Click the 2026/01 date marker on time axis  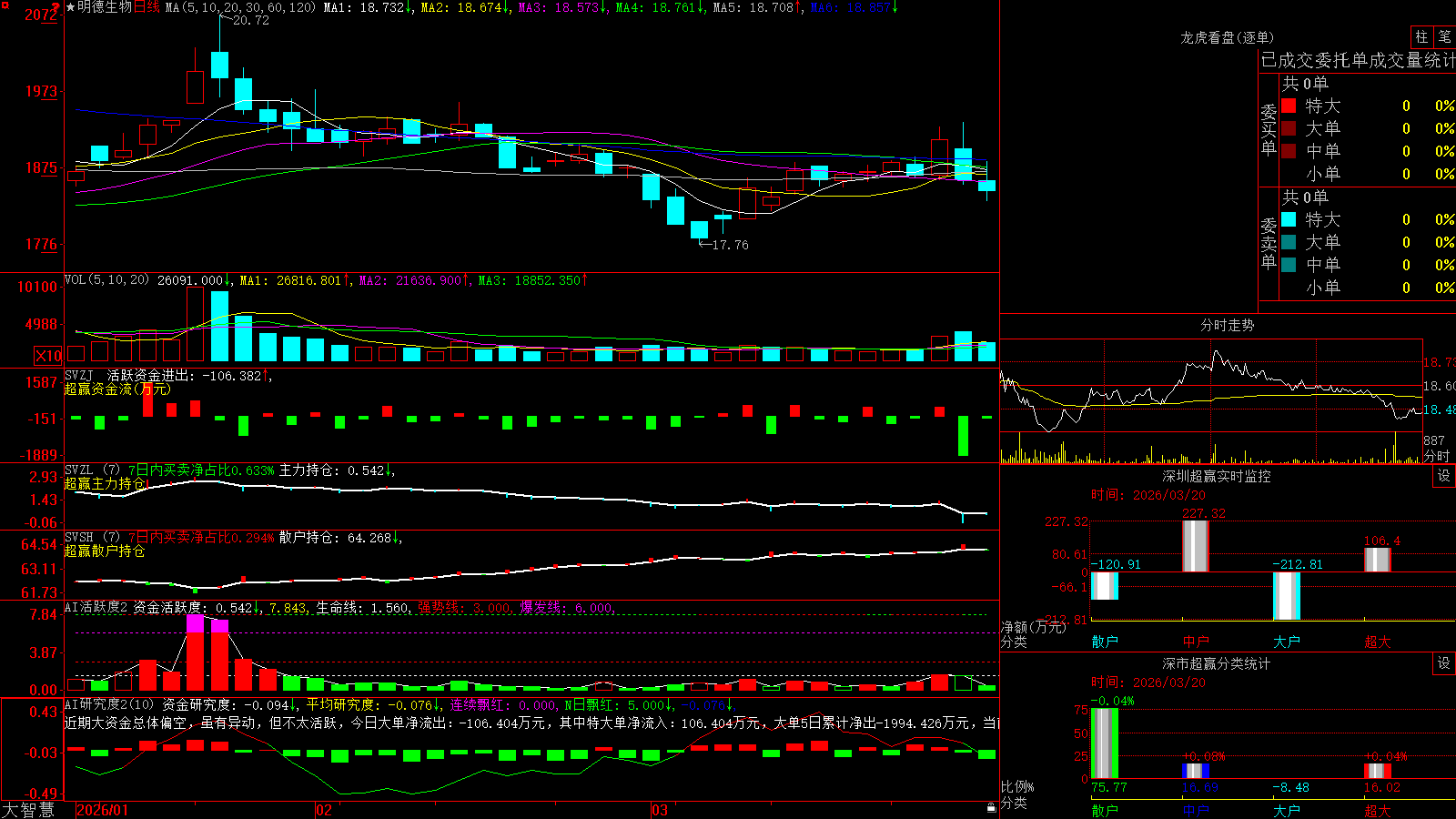pos(103,810)
